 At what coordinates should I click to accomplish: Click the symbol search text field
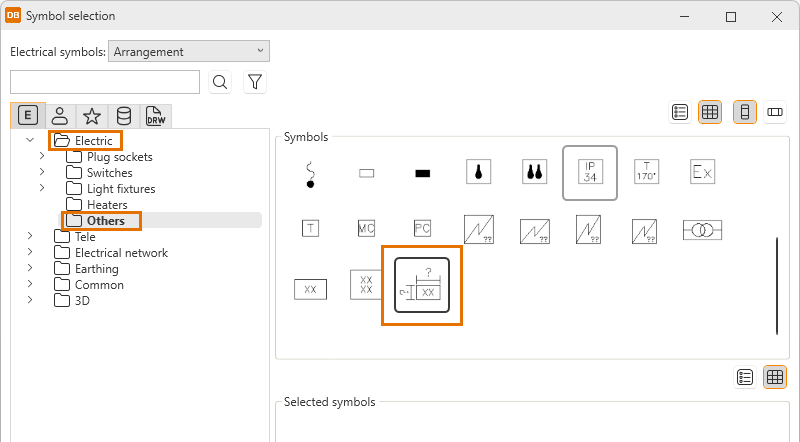[105, 82]
